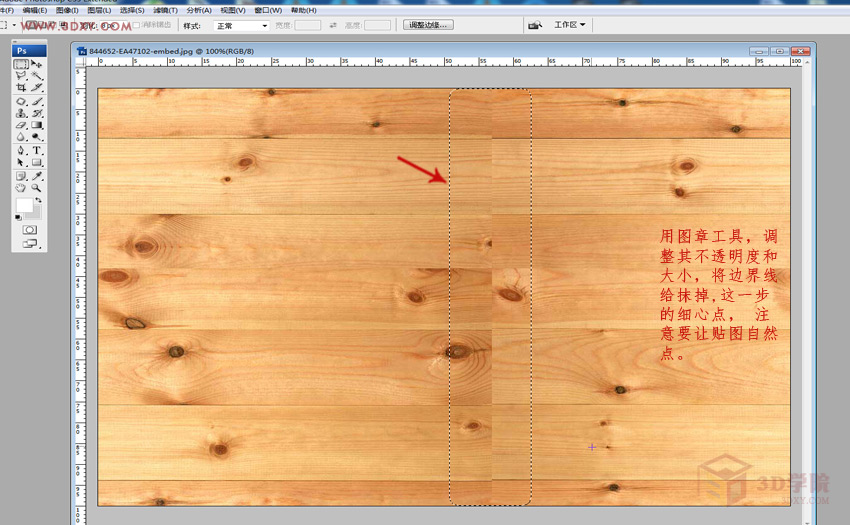This screenshot has width=850, height=525.
Task: Open the 图层(L) menu
Action: tap(99, 10)
